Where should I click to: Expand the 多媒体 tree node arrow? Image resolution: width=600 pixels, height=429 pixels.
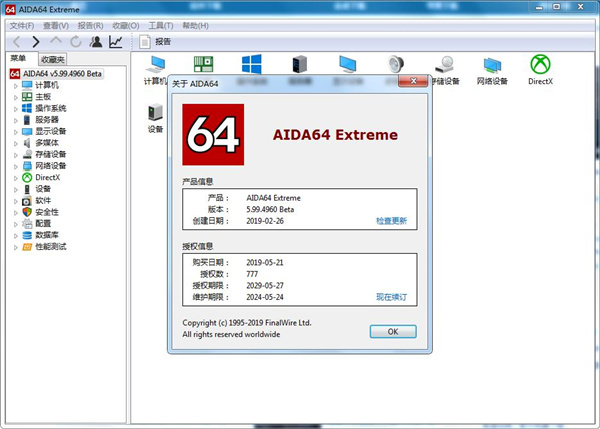click(16, 144)
